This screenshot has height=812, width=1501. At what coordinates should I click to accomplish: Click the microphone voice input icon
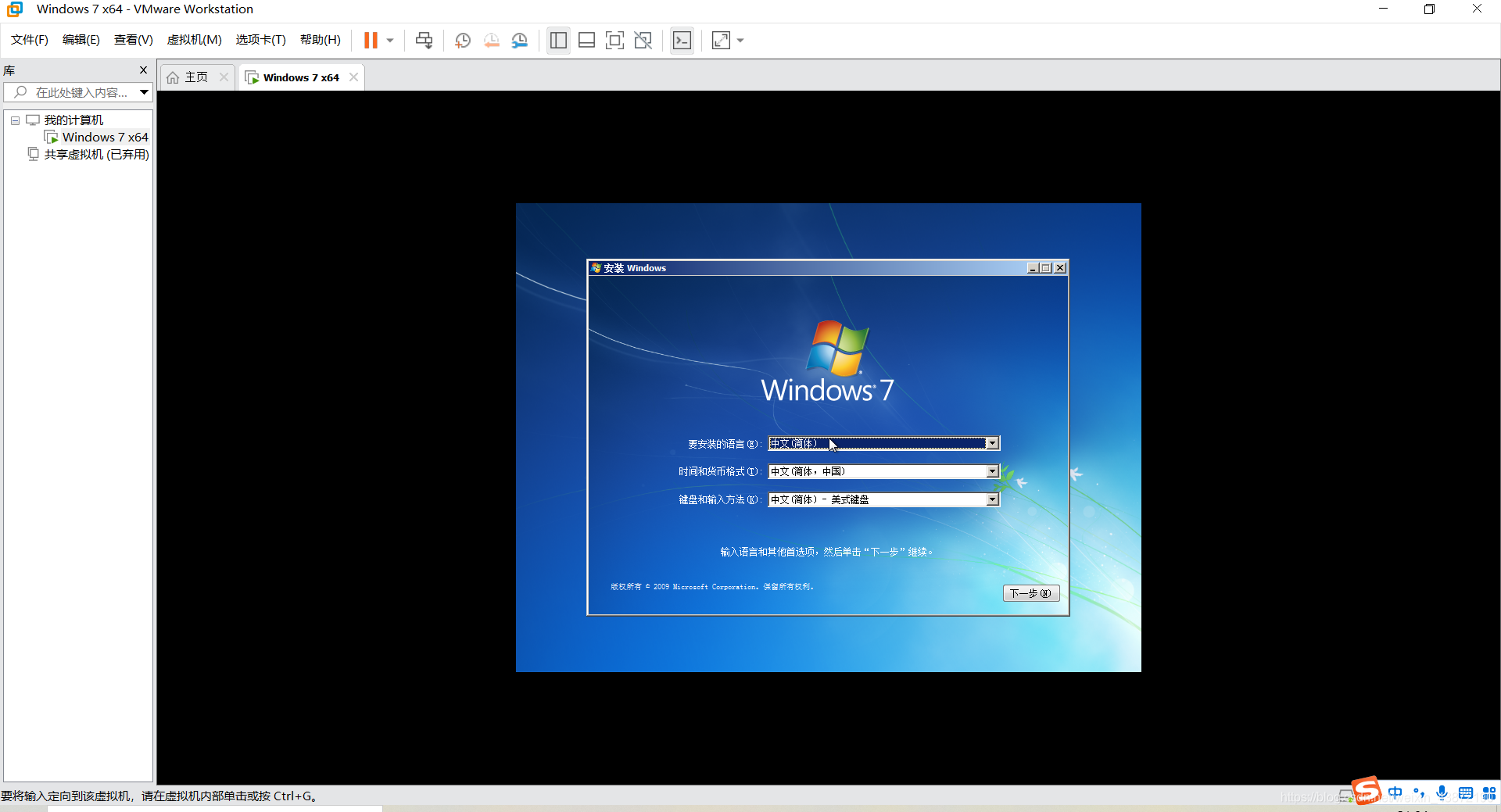1442,792
